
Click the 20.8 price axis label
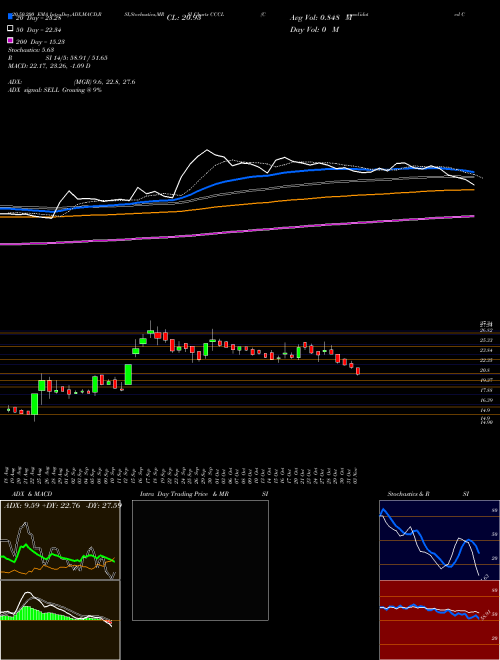(485, 370)
